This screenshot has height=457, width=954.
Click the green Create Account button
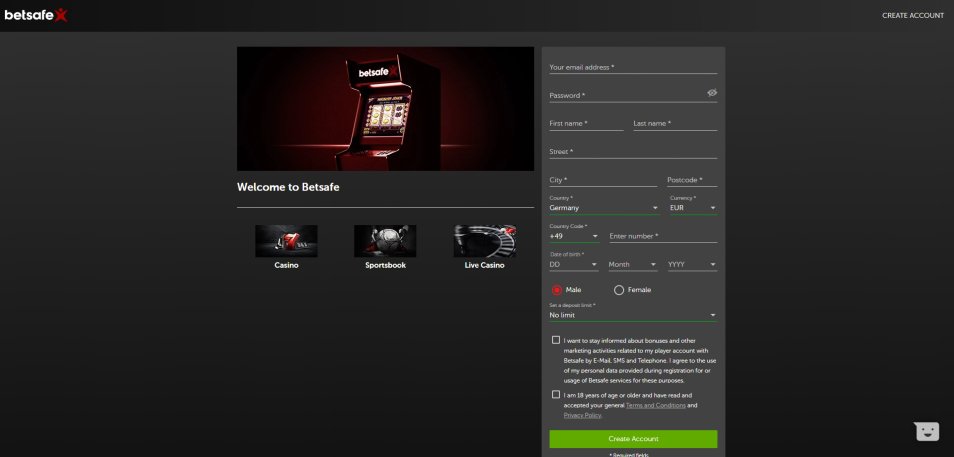[x=633, y=439]
